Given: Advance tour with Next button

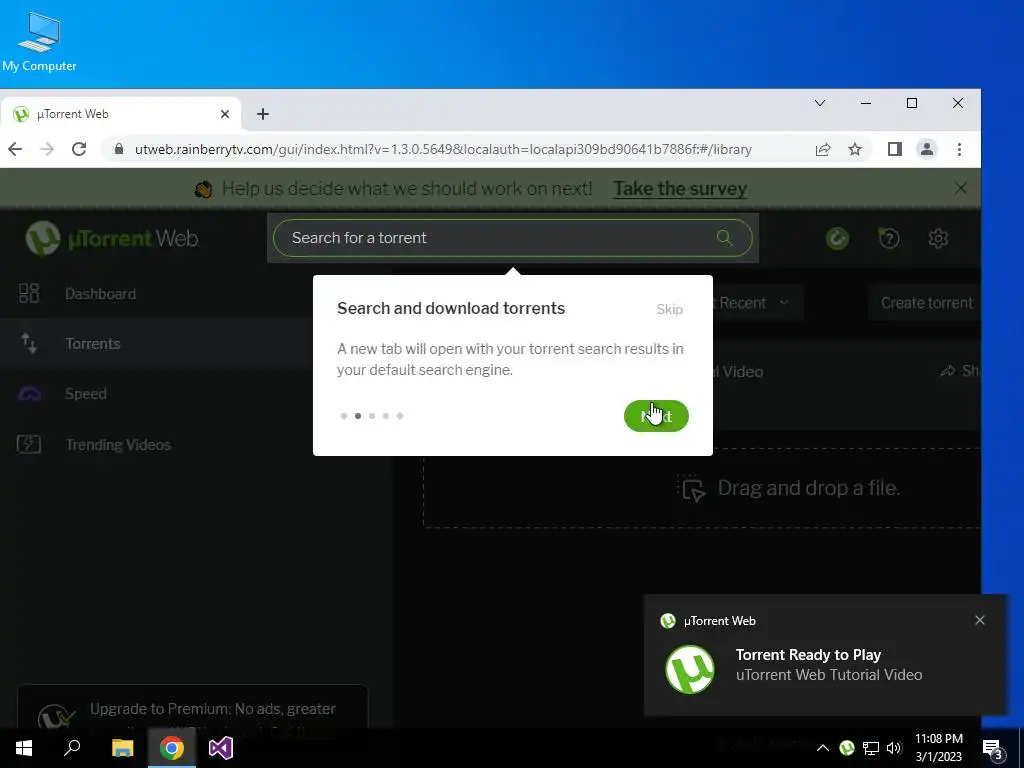Looking at the screenshot, I should click(656, 416).
